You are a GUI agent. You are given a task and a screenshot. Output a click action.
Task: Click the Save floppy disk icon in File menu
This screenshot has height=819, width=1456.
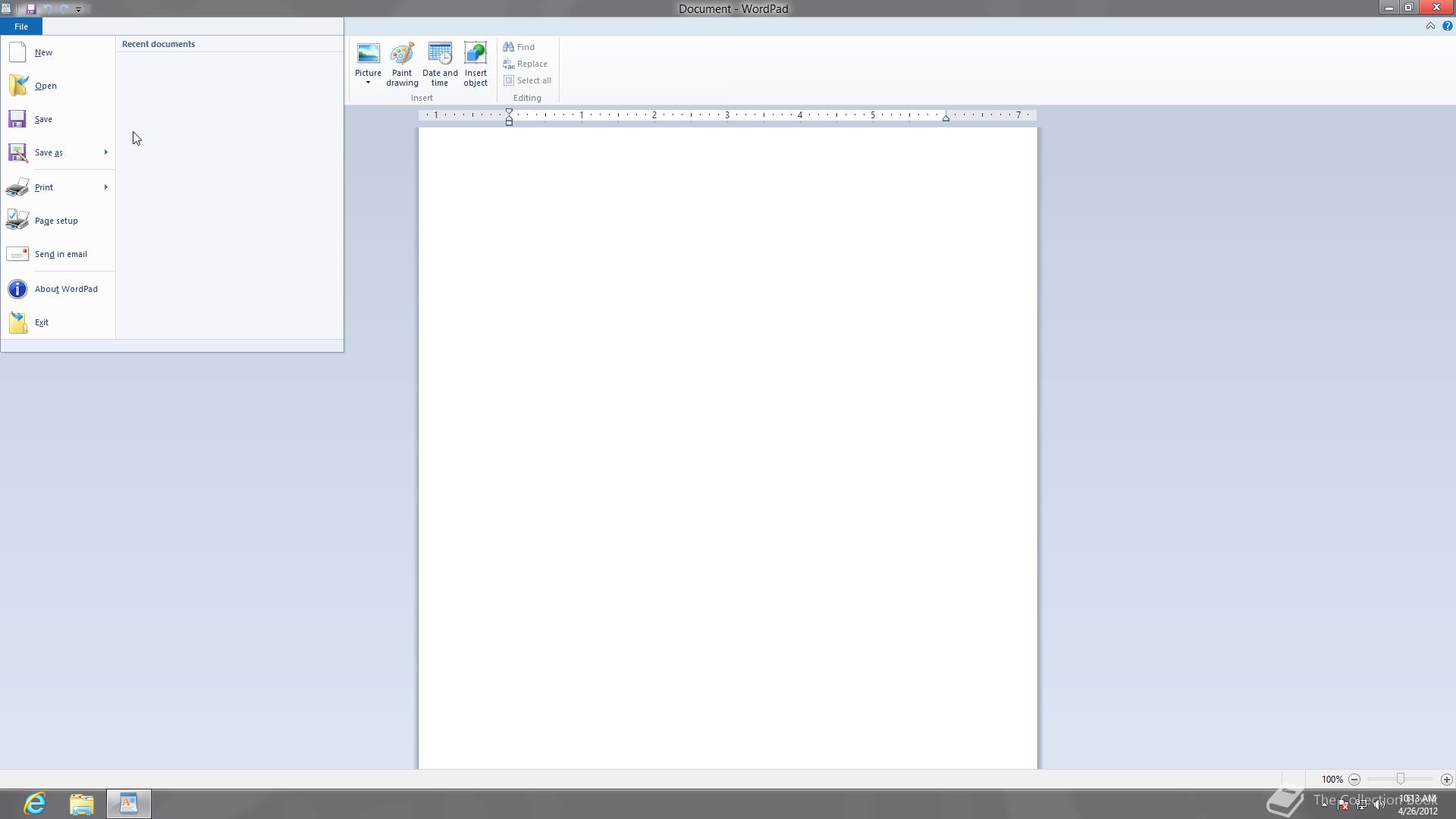pos(17,119)
